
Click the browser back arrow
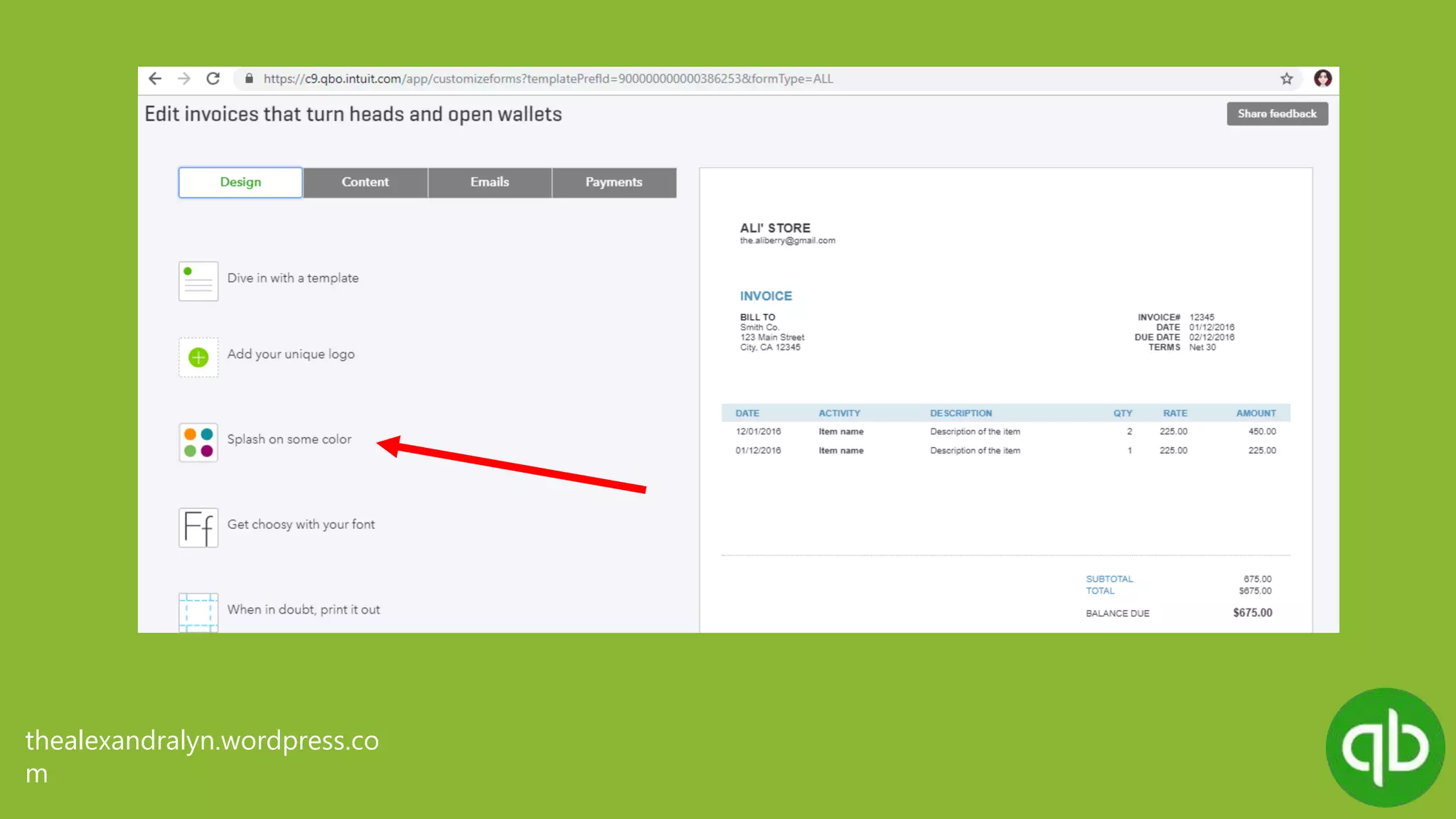pyautogui.click(x=155, y=79)
